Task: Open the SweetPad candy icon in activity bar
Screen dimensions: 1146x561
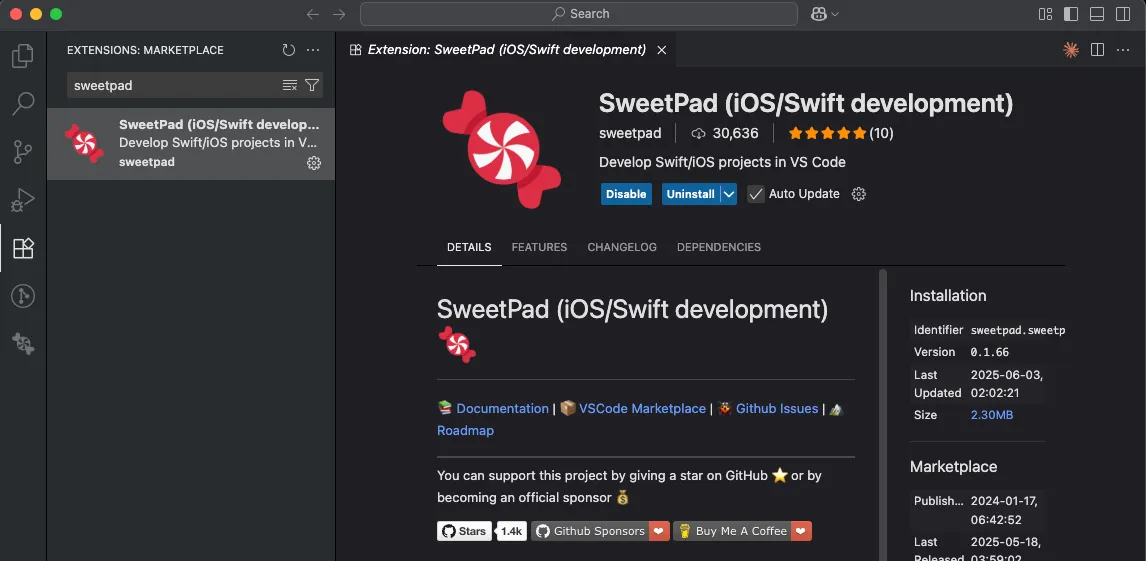Action: pos(23,343)
